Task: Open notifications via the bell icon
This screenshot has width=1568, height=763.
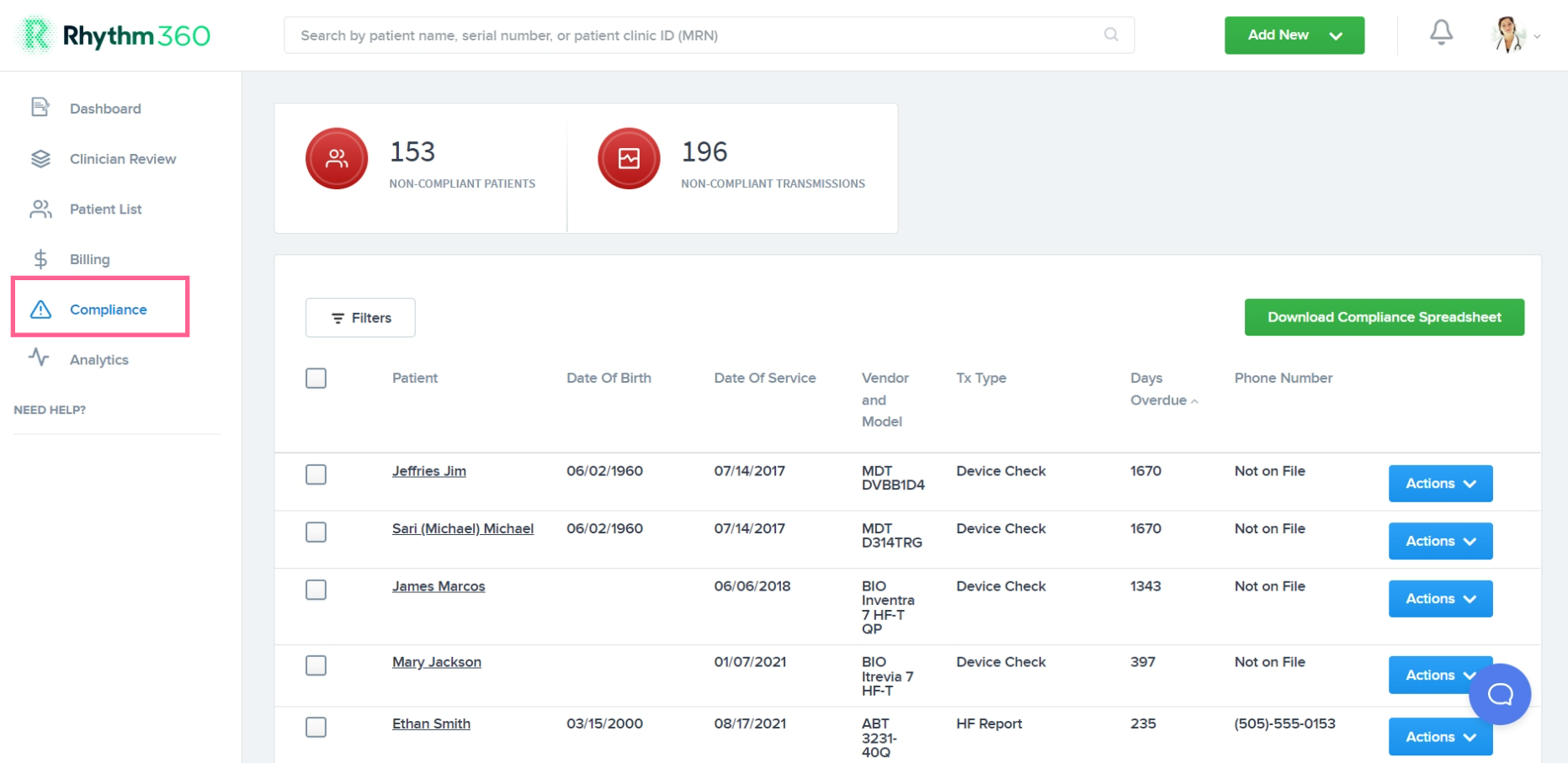Action: (1441, 31)
